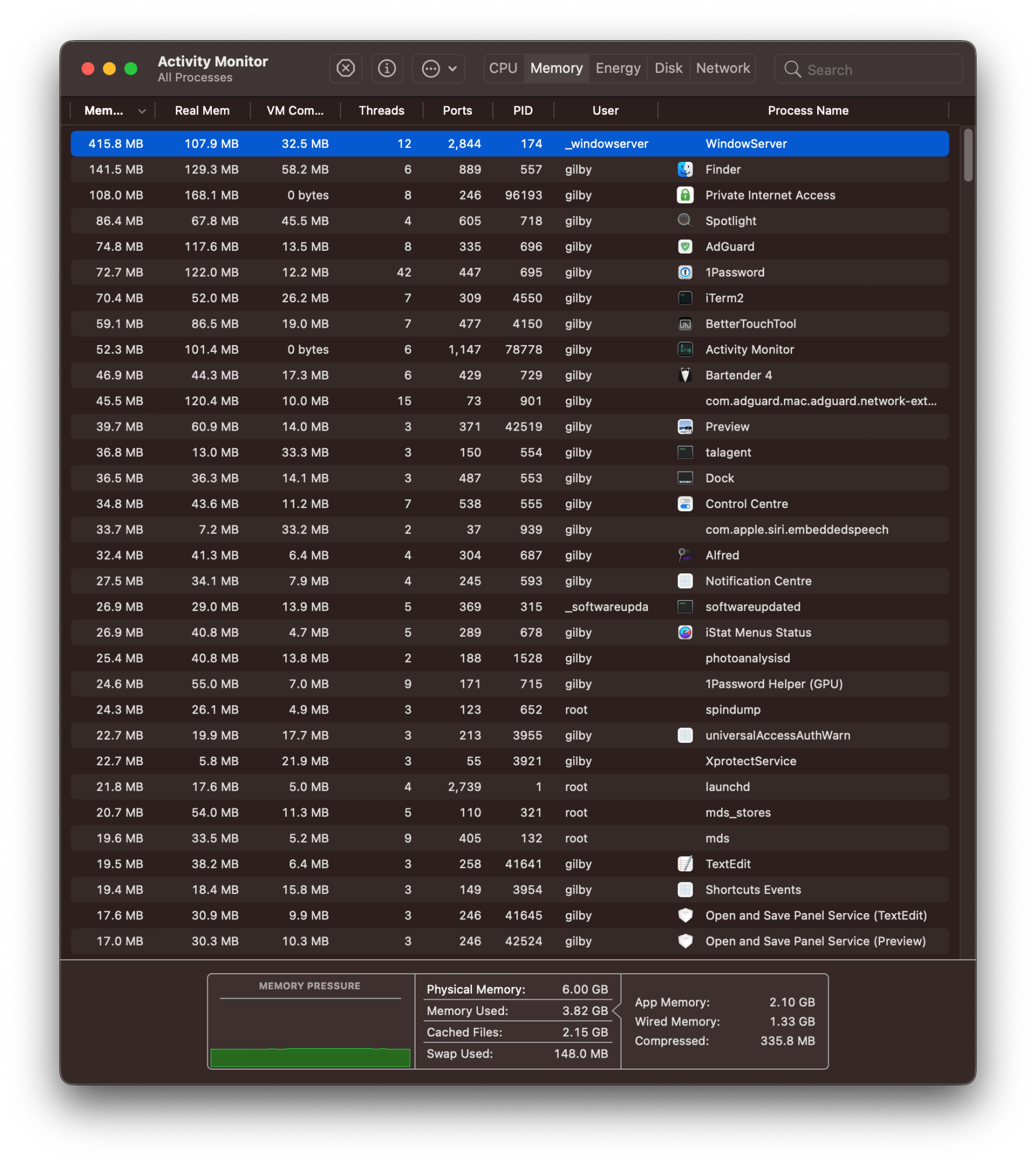
Task: Click the talagent process icon
Action: (685, 452)
